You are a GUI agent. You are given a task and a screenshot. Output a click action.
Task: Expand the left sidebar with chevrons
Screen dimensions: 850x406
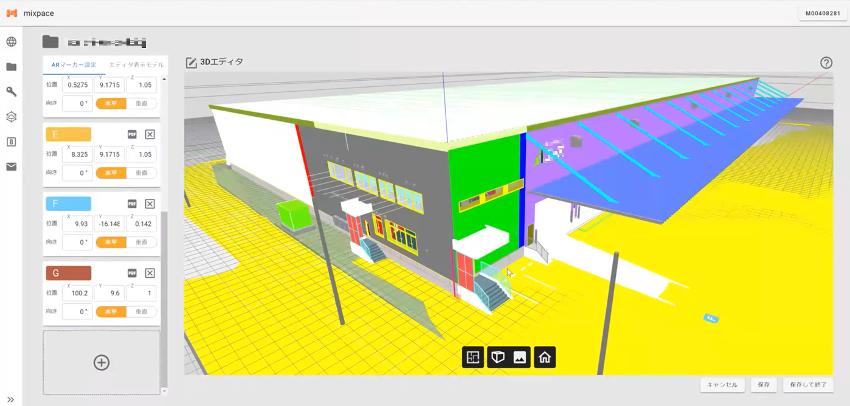coord(11,399)
